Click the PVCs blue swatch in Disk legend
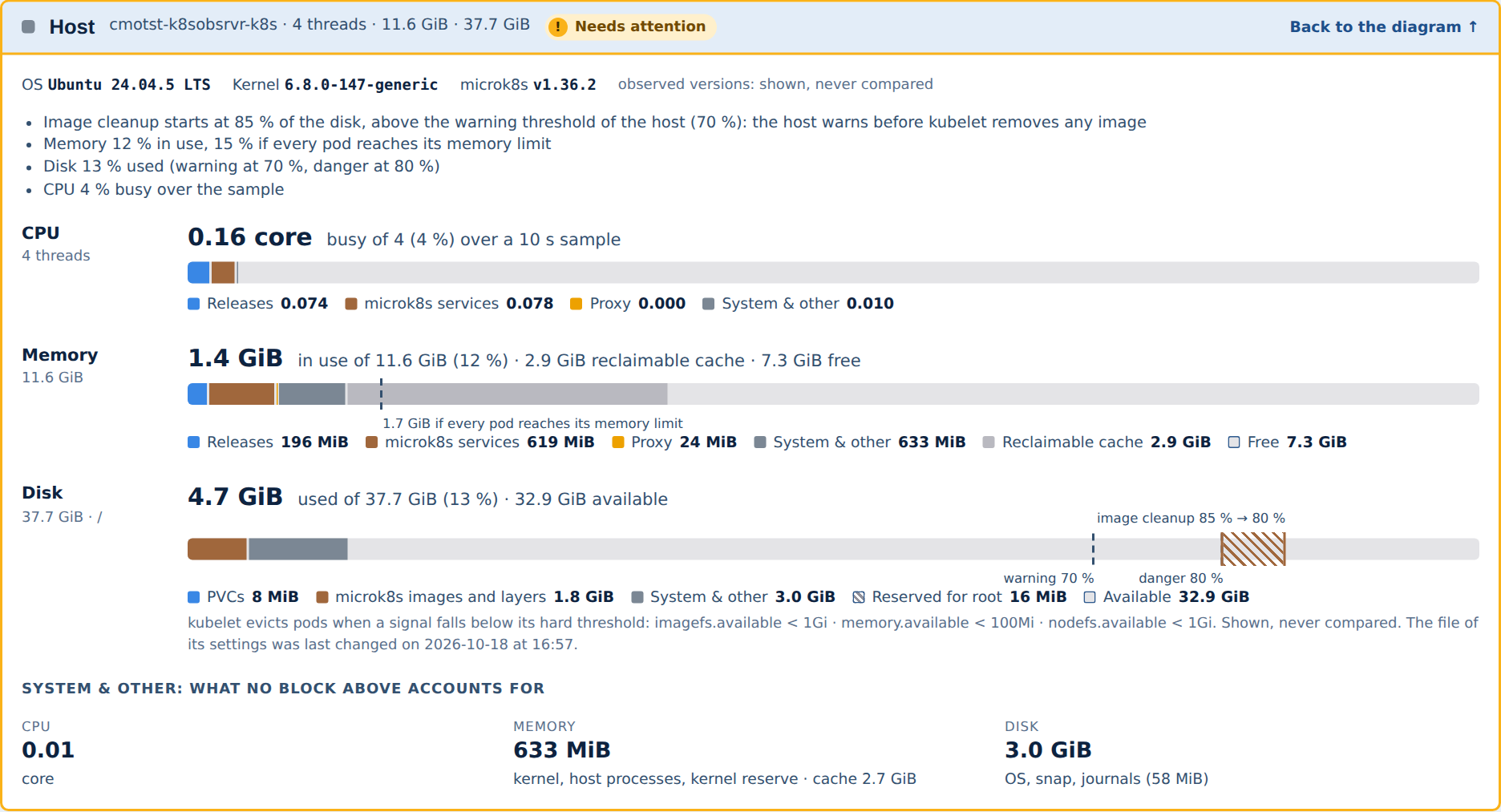 (x=193, y=597)
